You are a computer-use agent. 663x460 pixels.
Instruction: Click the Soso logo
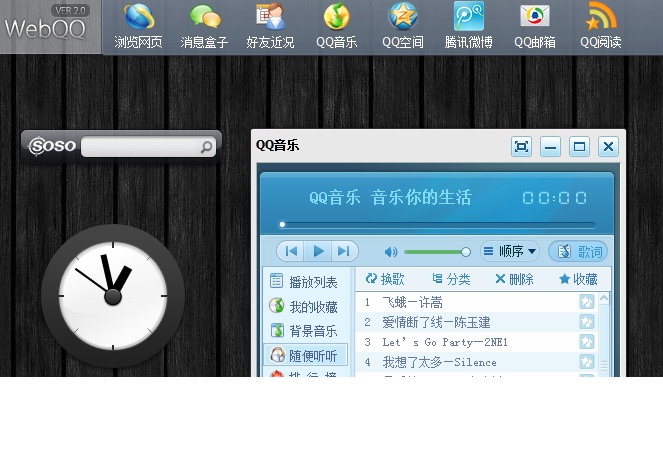click(52, 146)
